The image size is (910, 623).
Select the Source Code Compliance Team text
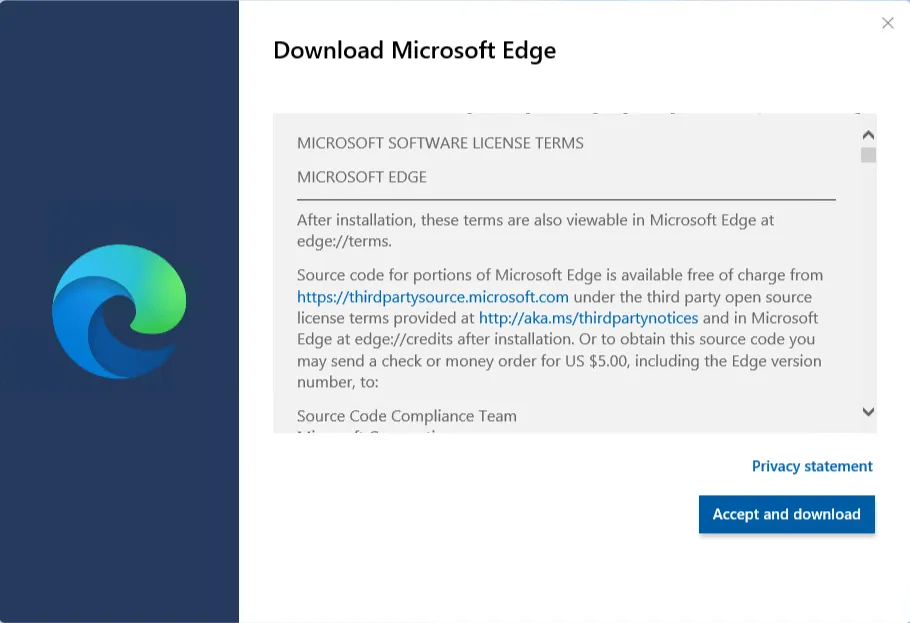click(x=404, y=416)
